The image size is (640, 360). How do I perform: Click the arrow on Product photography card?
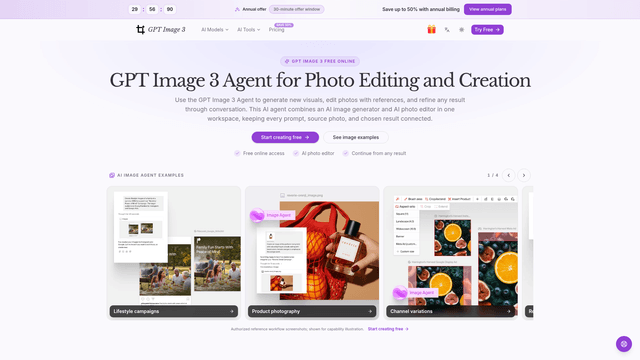(x=370, y=311)
